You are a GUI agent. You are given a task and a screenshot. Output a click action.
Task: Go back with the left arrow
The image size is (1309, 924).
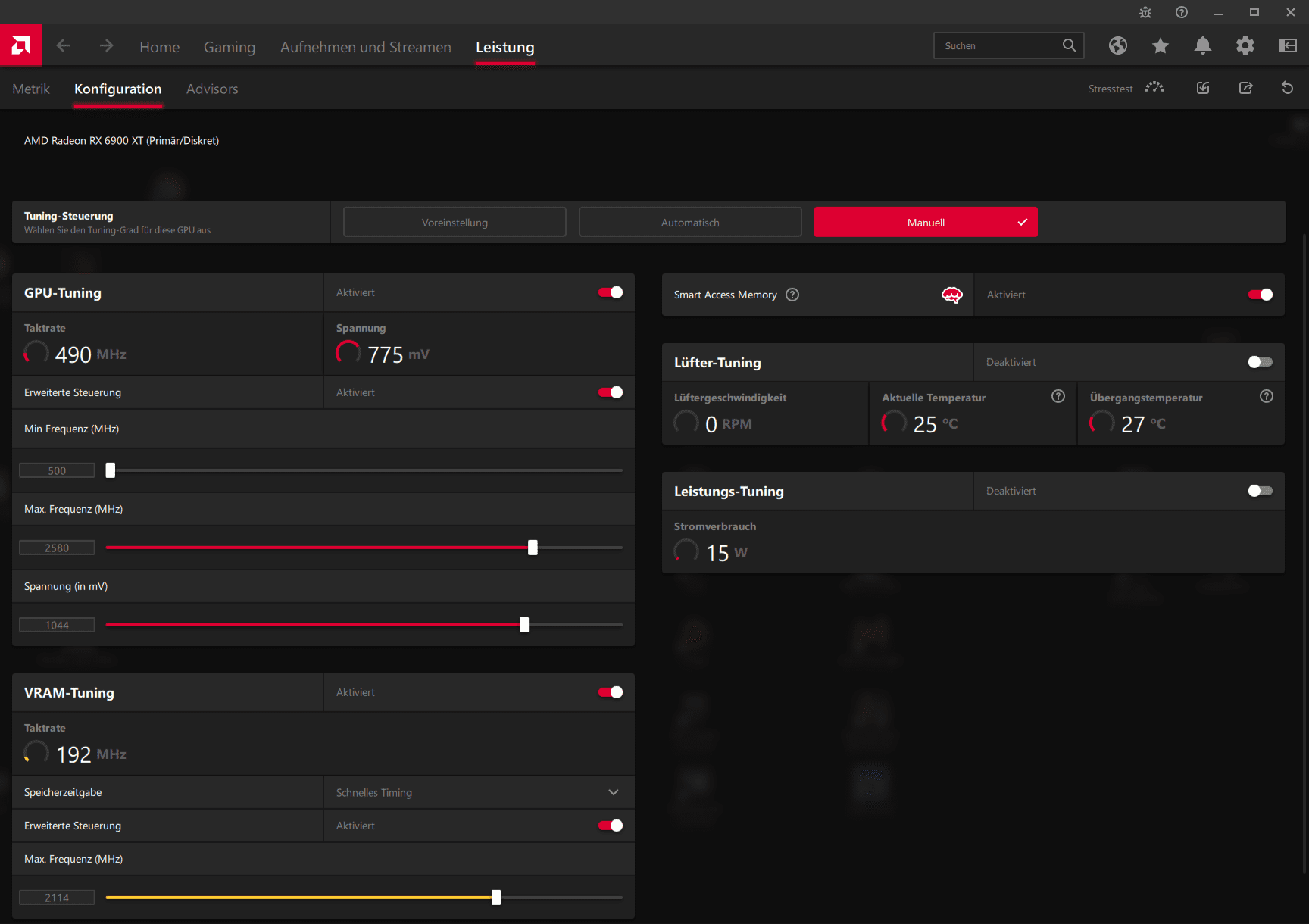pyautogui.click(x=63, y=46)
